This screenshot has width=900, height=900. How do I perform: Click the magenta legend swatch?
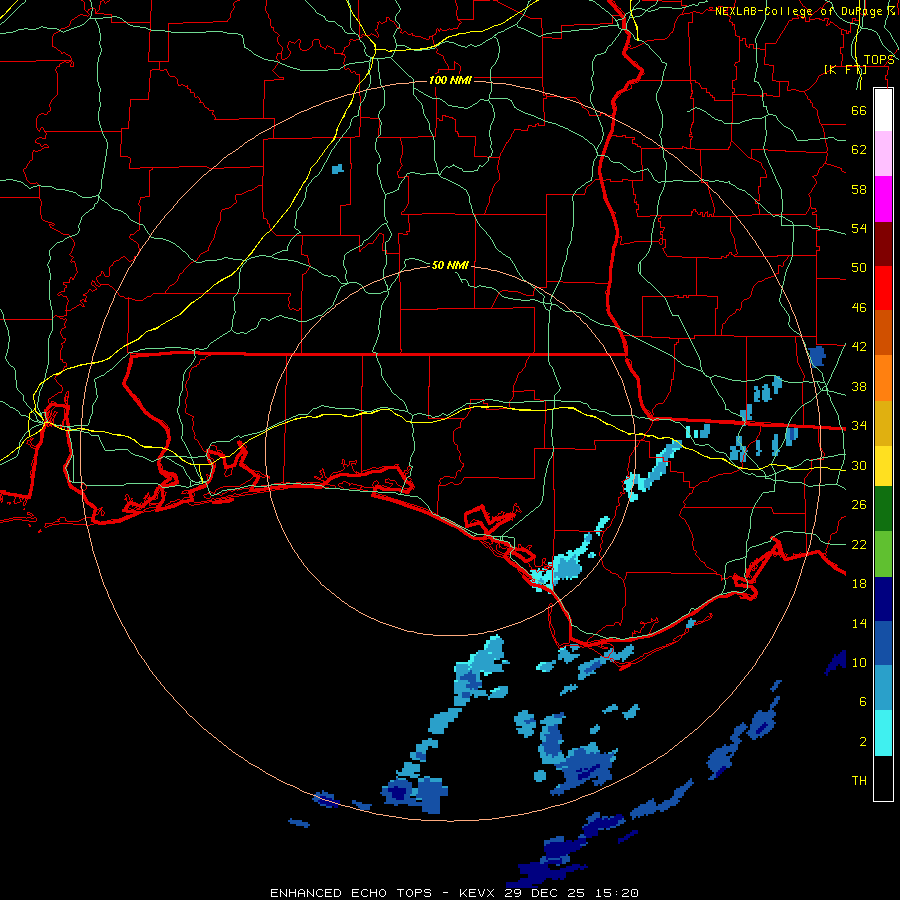pyautogui.click(x=883, y=199)
